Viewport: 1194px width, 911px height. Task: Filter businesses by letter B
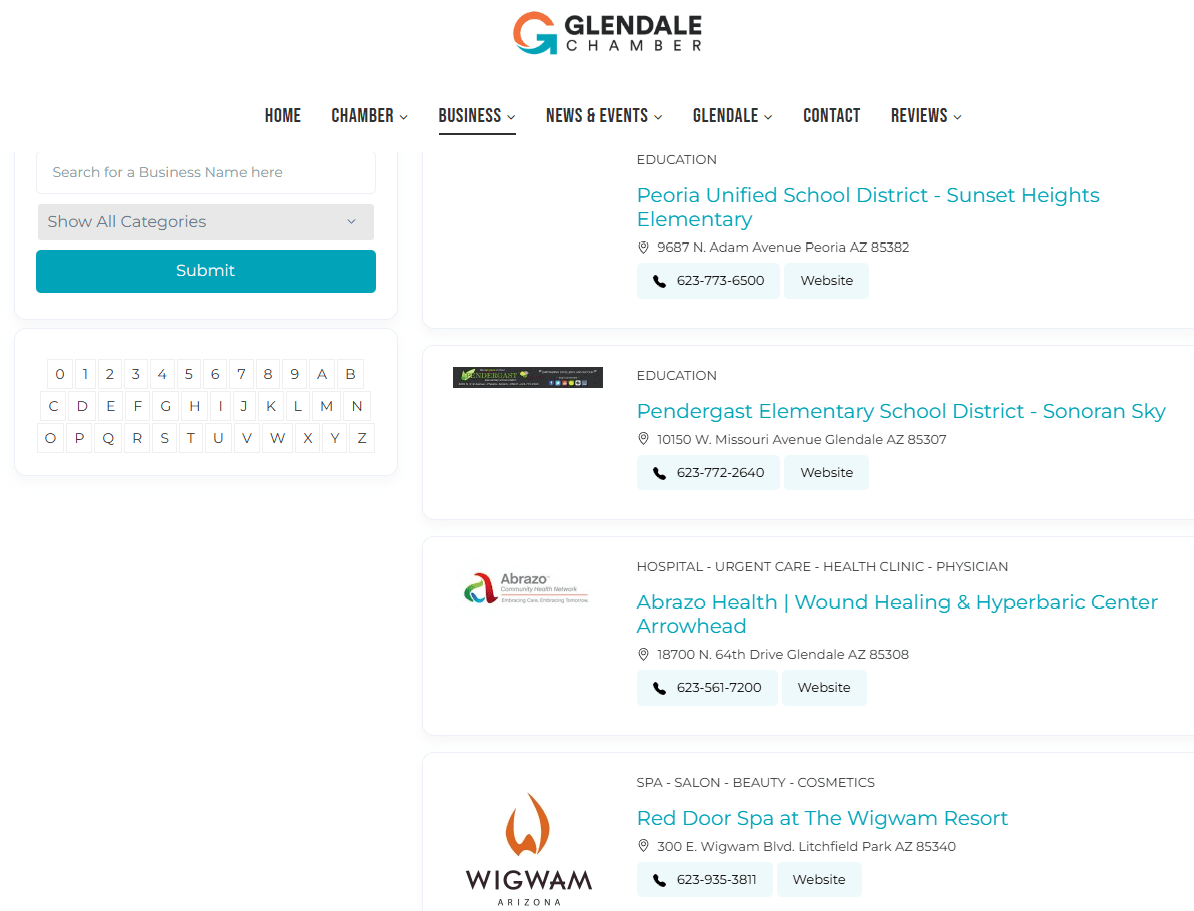click(350, 374)
